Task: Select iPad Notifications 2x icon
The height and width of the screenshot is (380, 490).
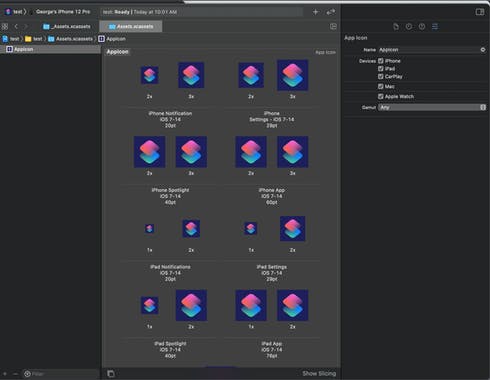Action: 191,229
